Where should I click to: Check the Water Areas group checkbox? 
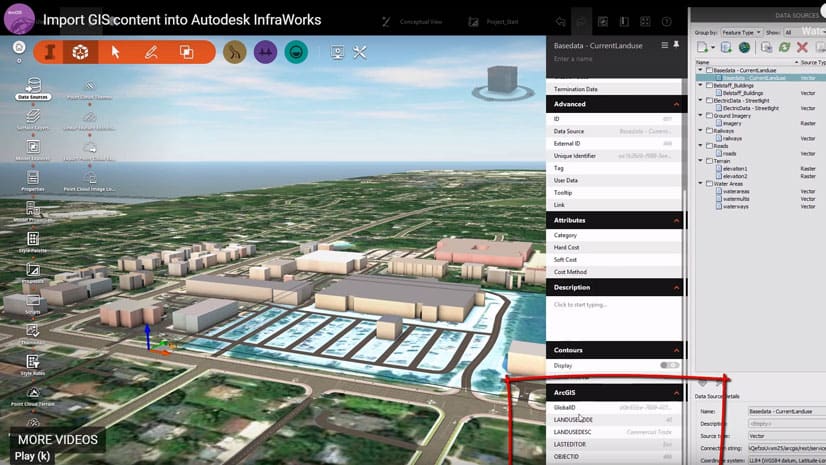pos(709,184)
